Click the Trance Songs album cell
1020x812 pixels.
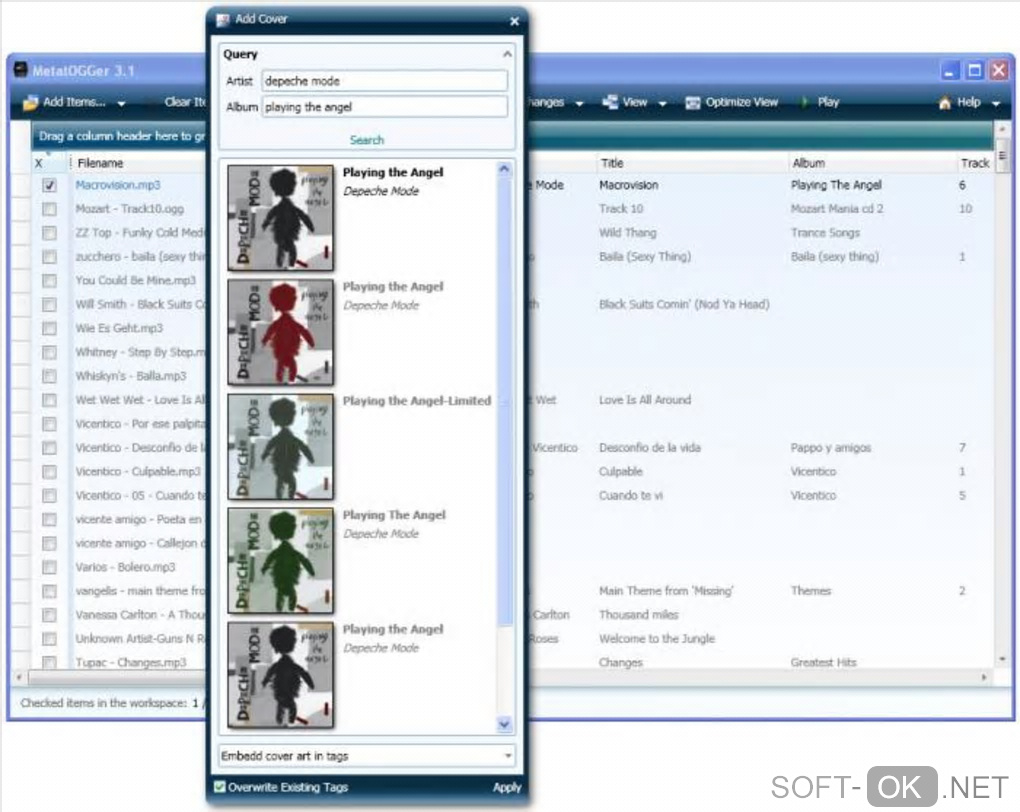coord(825,233)
